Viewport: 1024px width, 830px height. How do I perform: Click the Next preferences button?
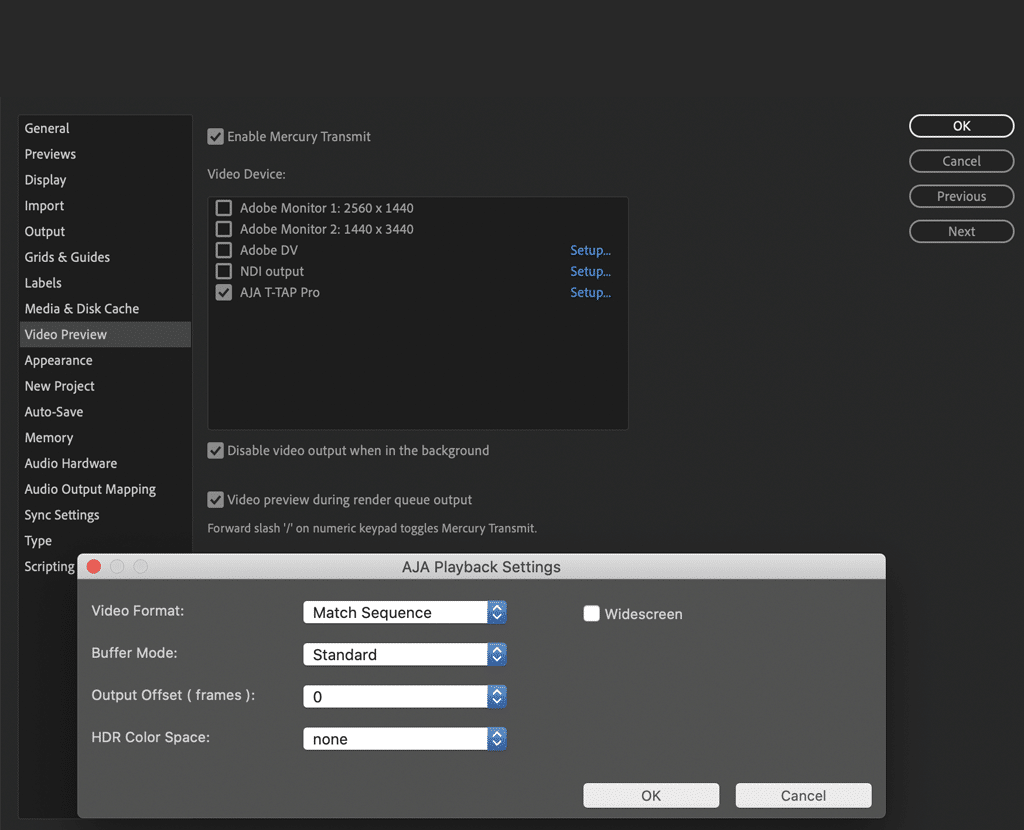click(x=961, y=231)
